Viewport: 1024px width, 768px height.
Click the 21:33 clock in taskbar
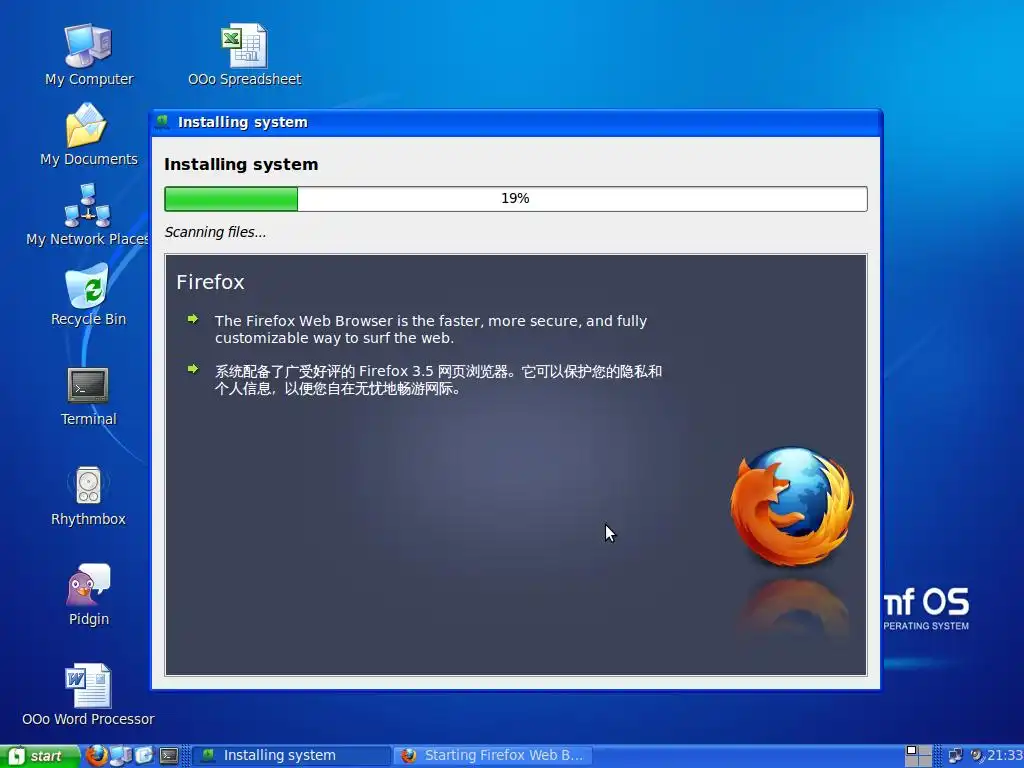pos(1005,756)
